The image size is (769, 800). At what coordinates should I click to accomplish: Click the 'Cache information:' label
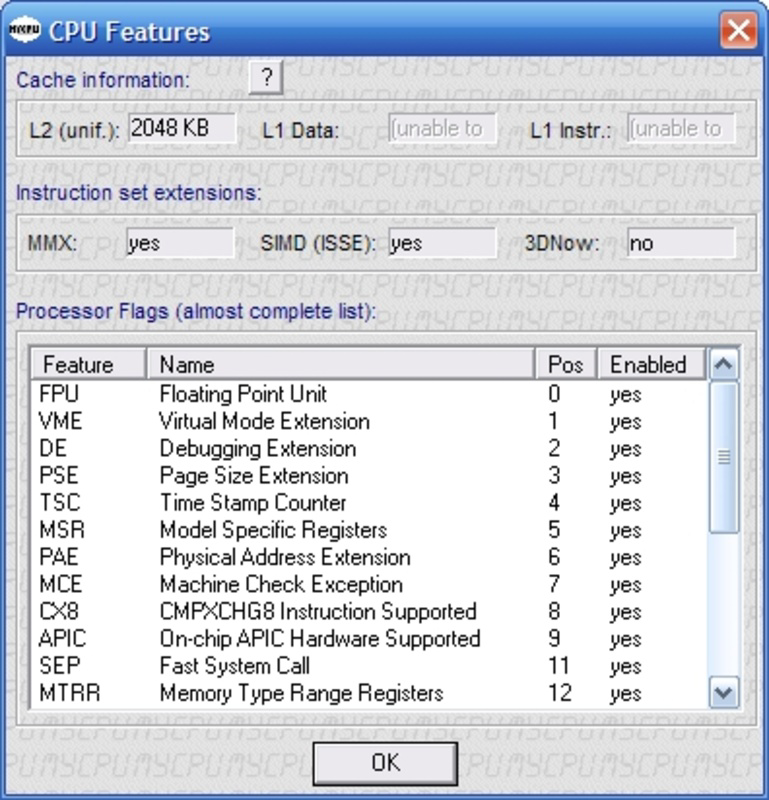pyautogui.click(x=103, y=80)
